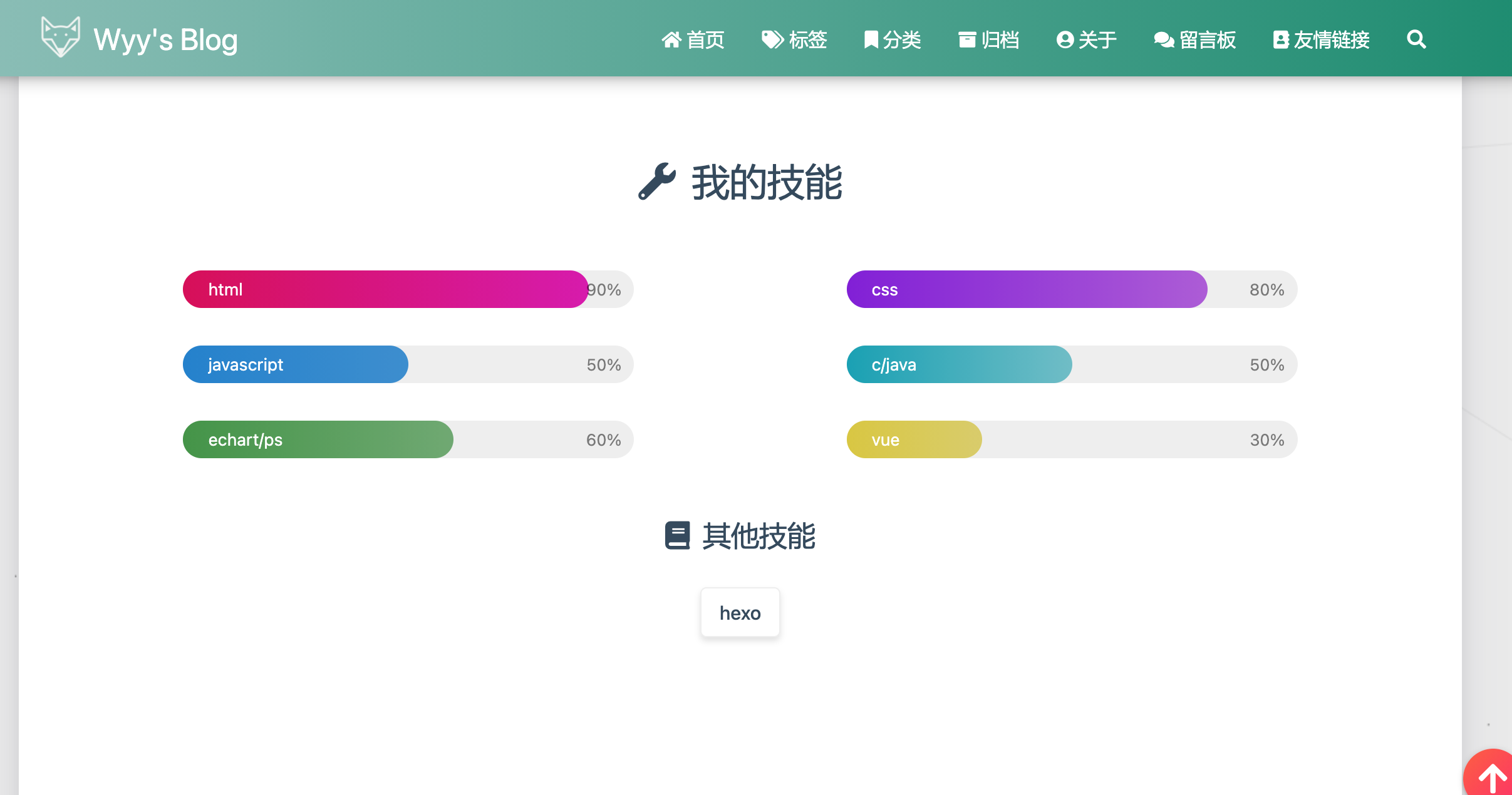Open Wyy's Blog title link

point(165,39)
